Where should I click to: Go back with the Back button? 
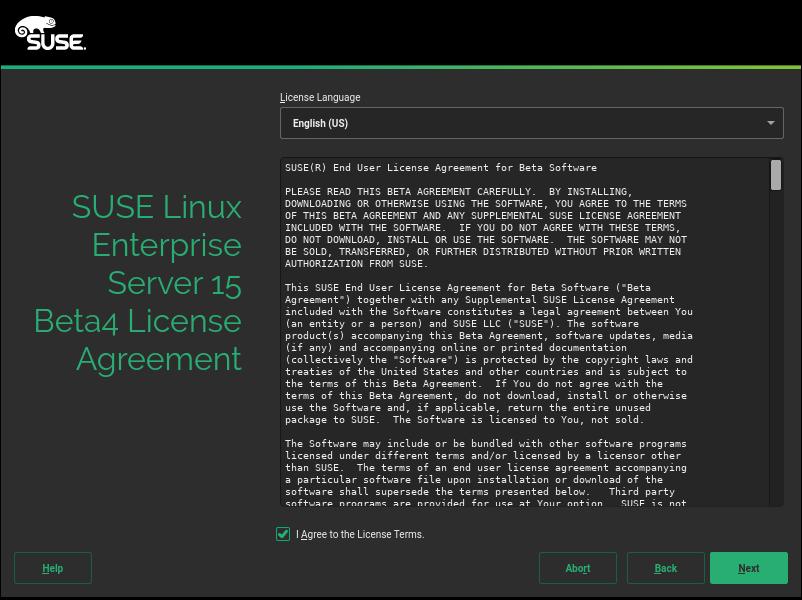665,568
